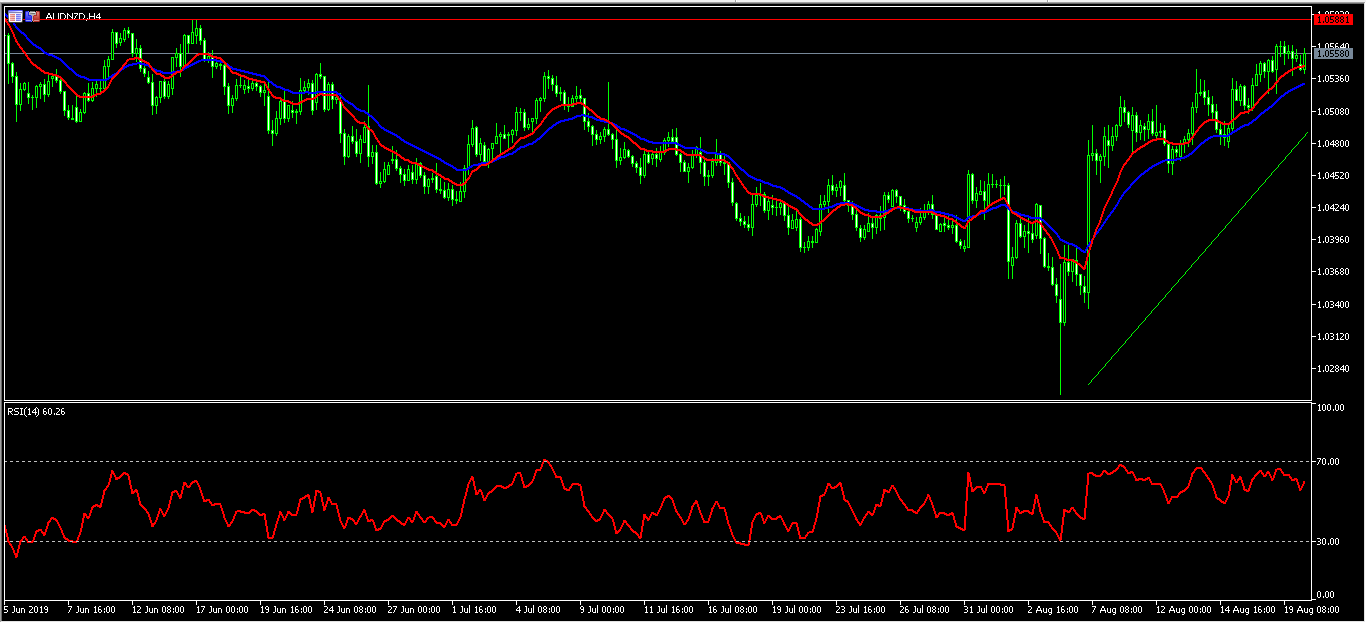The width and height of the screenshot is (1366, 623).
Task: Click the 1.03400 price scale value
Action: [1333, 304]
